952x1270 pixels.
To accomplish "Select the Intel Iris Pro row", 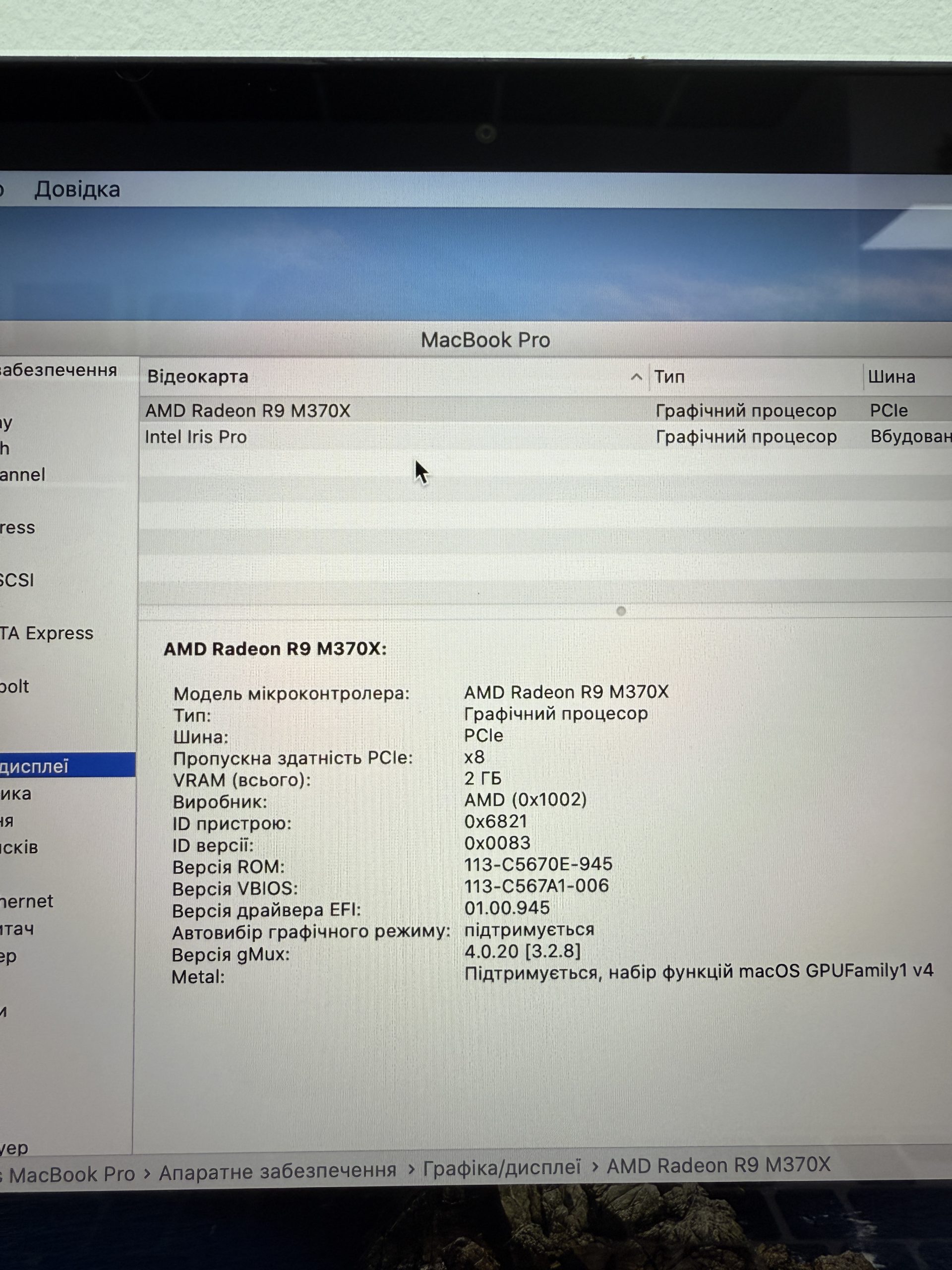I will coord(545,437).
